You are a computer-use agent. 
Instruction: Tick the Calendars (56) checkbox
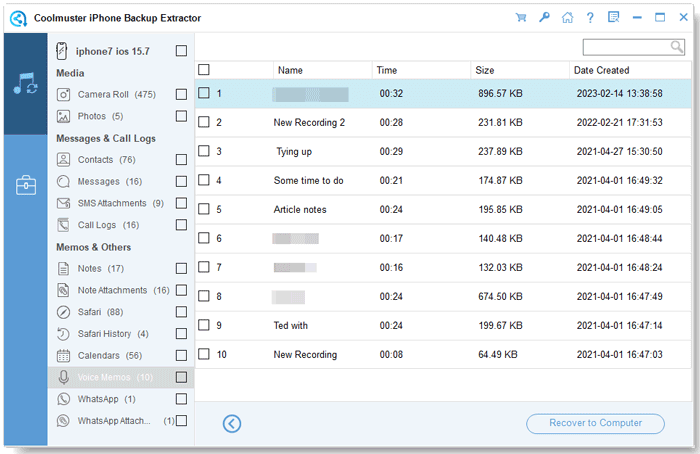181,355
